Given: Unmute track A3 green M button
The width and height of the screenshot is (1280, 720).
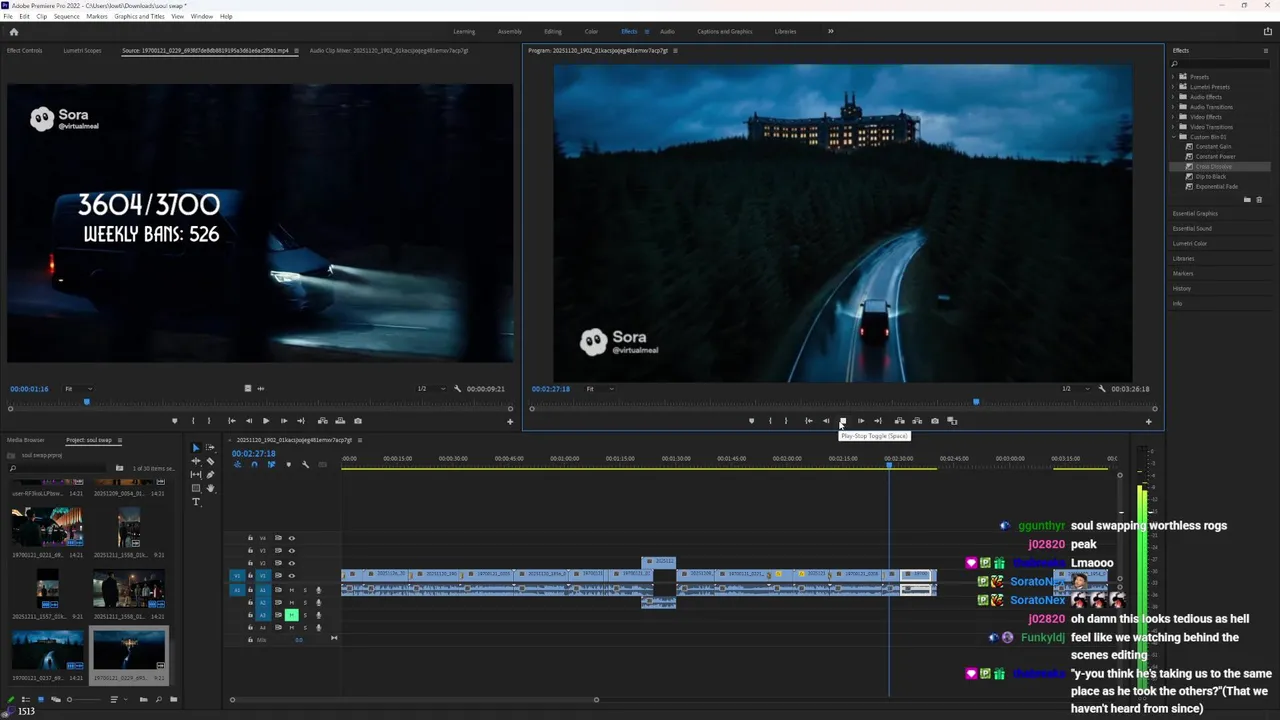Looking at the screenshot, I should click(x=292, y=615).
